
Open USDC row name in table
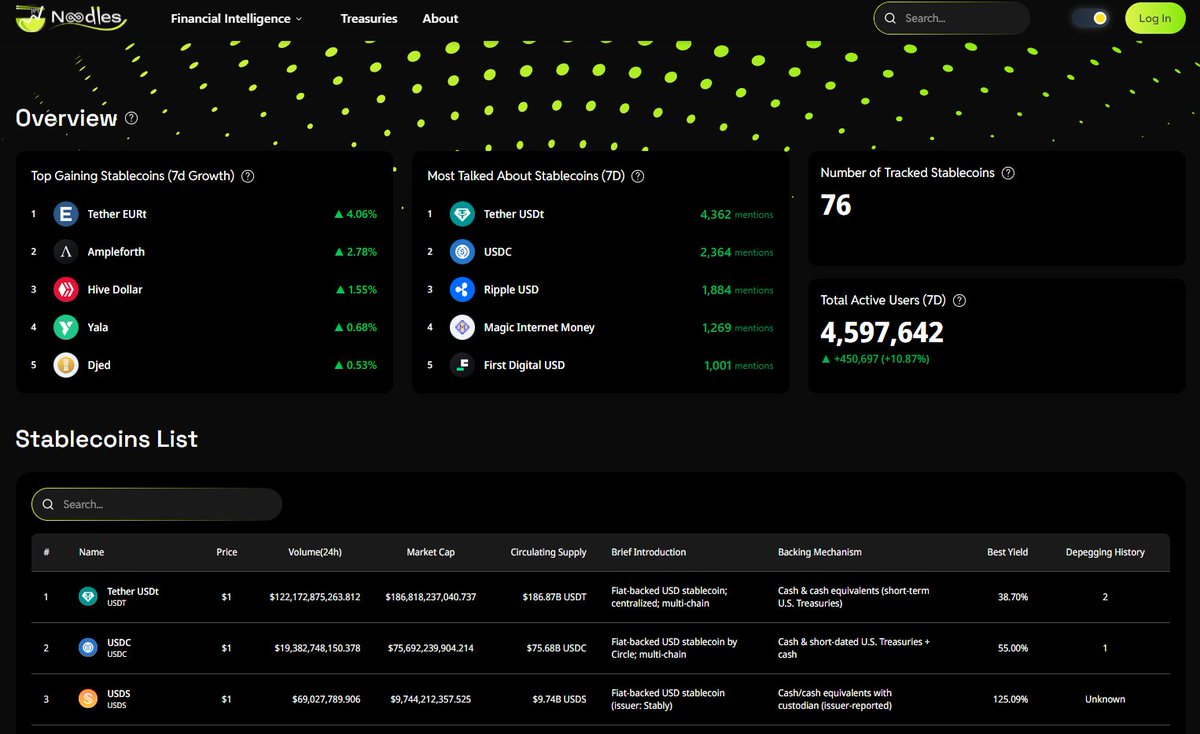point(119,642)
